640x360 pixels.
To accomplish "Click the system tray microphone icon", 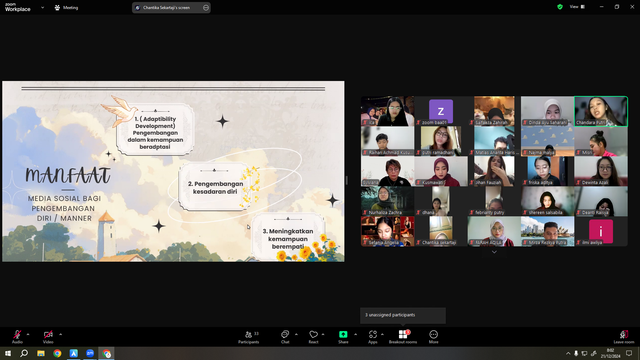I will pyautogui.click(x=576, y=353).
